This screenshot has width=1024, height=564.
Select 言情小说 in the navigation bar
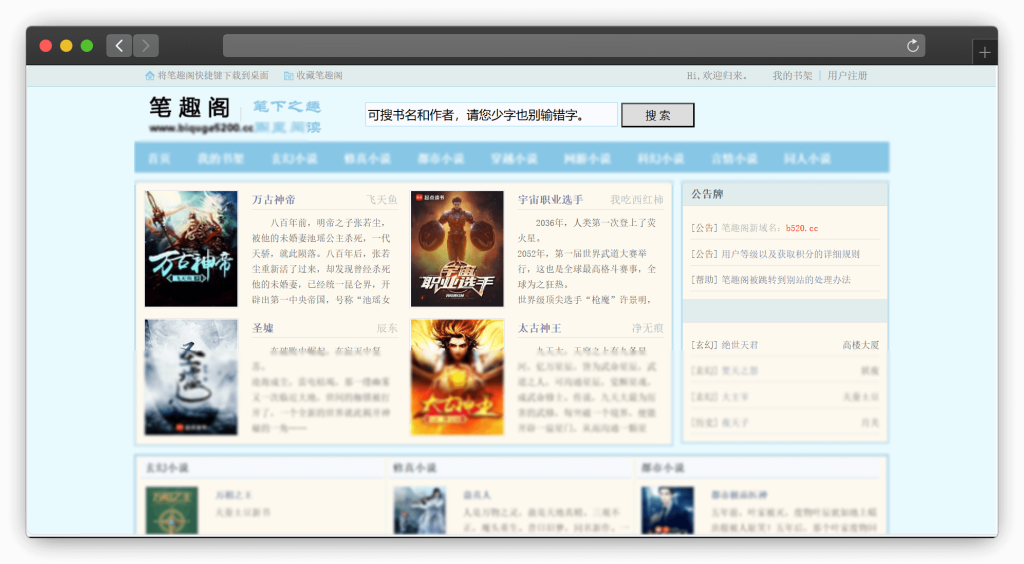pyautogui.click(x=734, y=159)
